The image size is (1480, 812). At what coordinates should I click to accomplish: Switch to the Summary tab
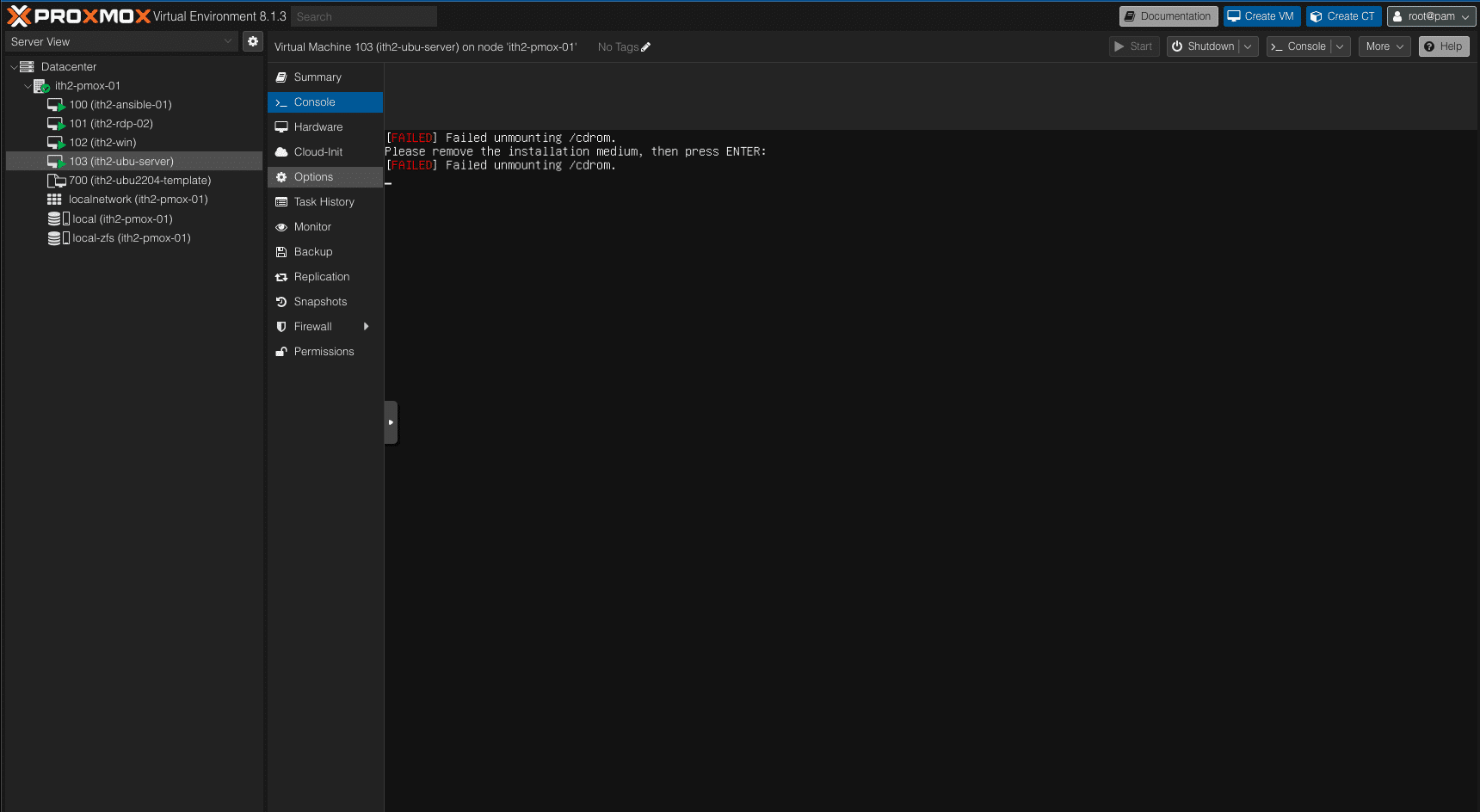coord(317,77)
